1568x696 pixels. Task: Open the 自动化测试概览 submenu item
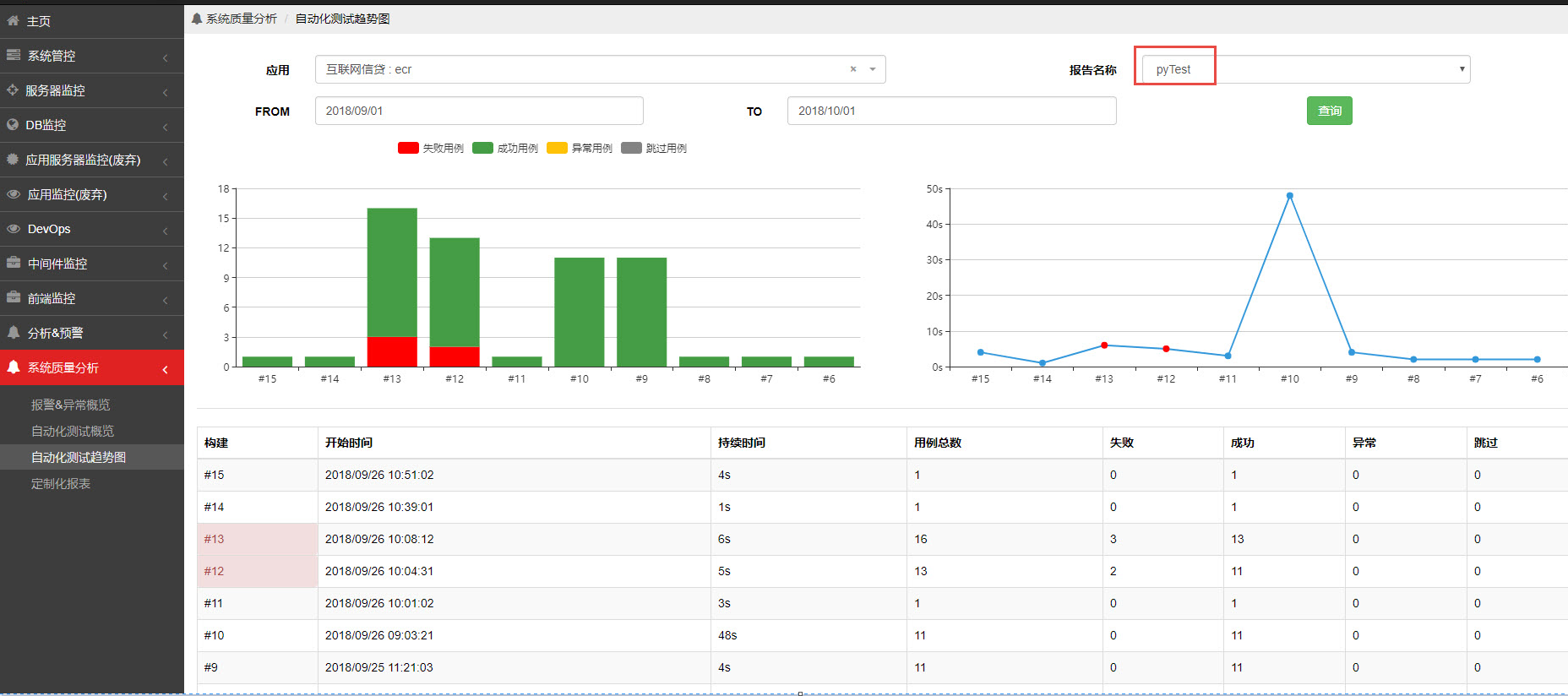point(73,431)
